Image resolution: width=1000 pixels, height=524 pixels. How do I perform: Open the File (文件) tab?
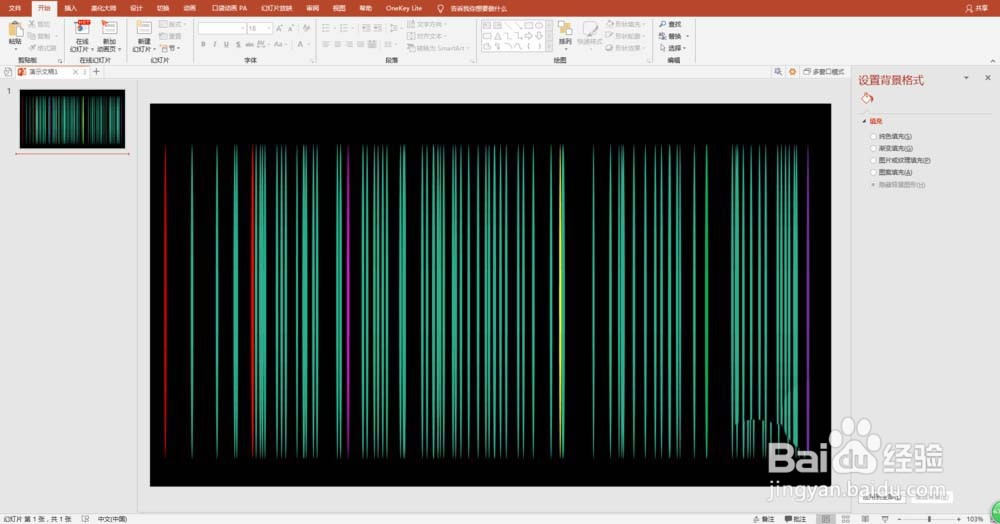15,8
